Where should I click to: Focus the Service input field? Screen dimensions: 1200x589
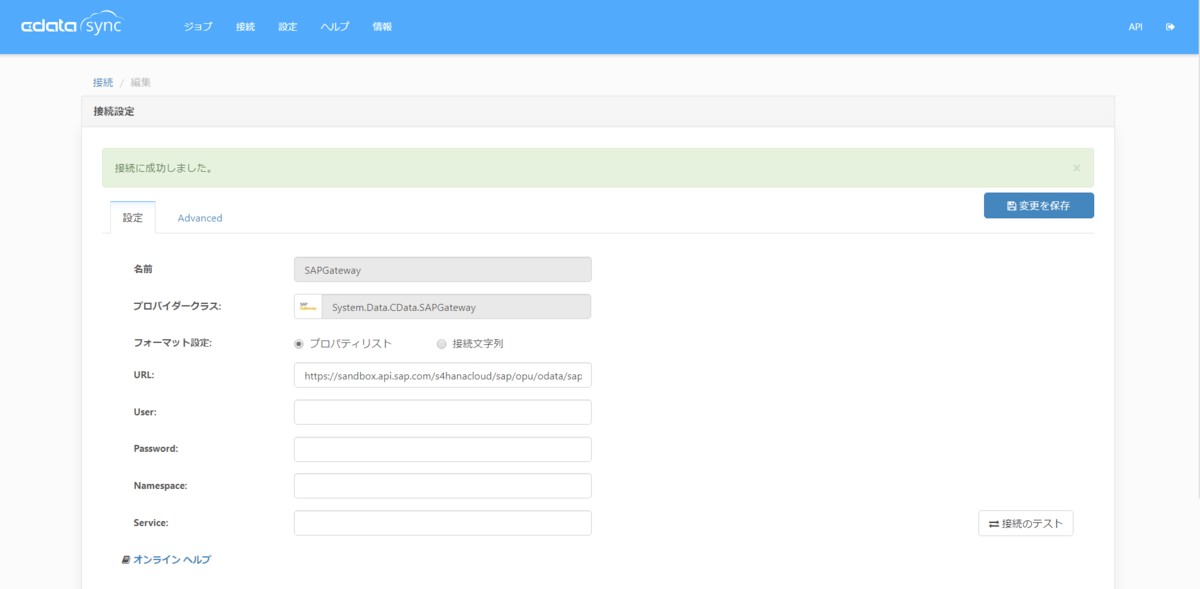[x=443, y=523]
